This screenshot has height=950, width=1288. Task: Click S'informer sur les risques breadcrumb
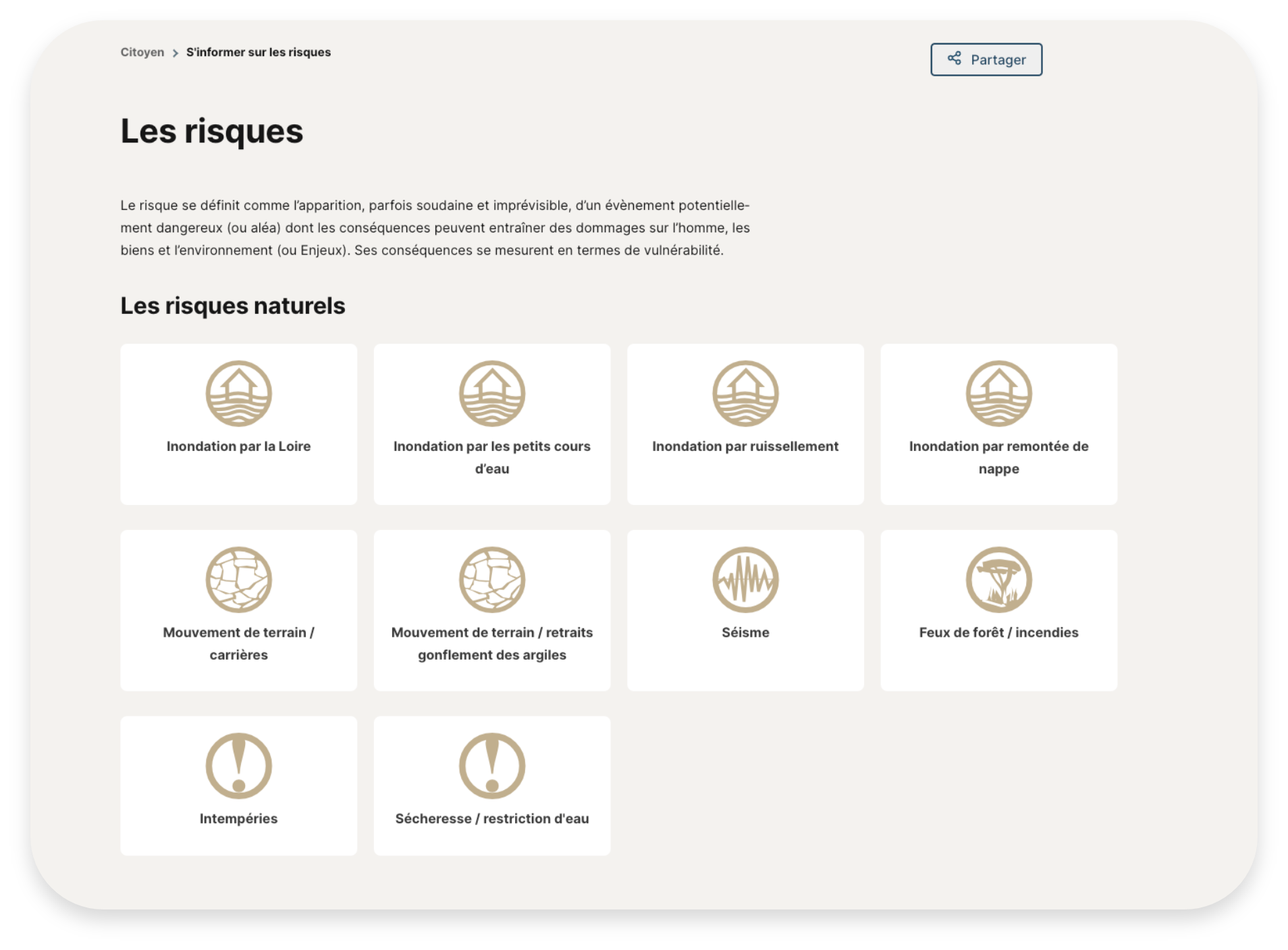259,52
